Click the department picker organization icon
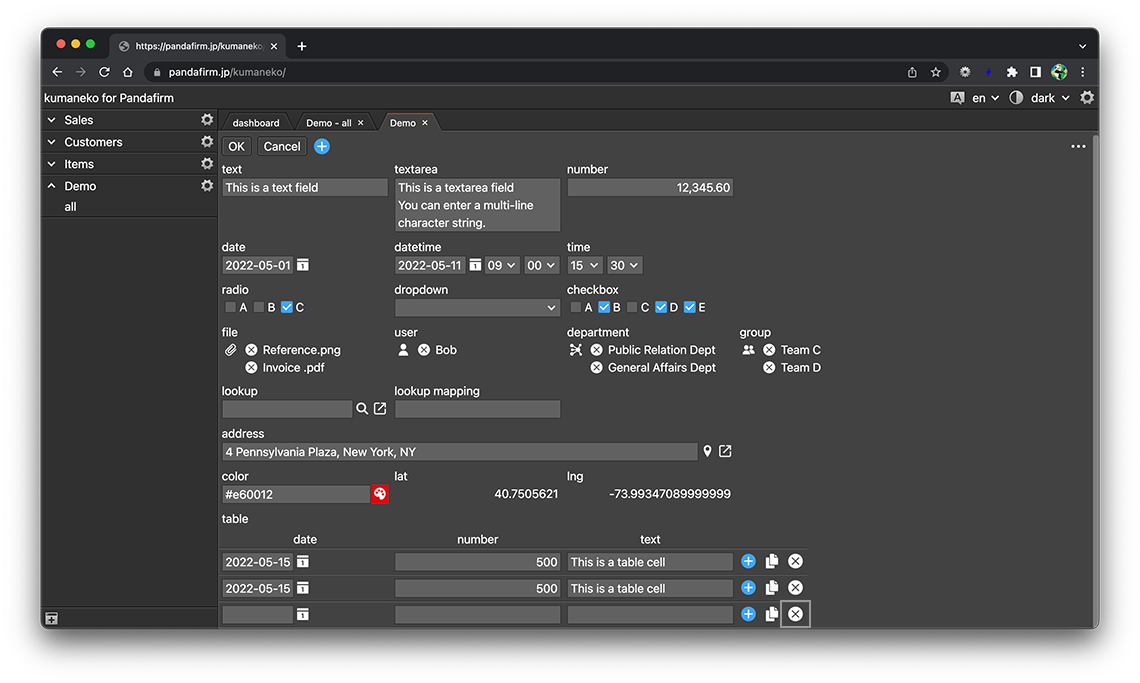 point(576,350)
